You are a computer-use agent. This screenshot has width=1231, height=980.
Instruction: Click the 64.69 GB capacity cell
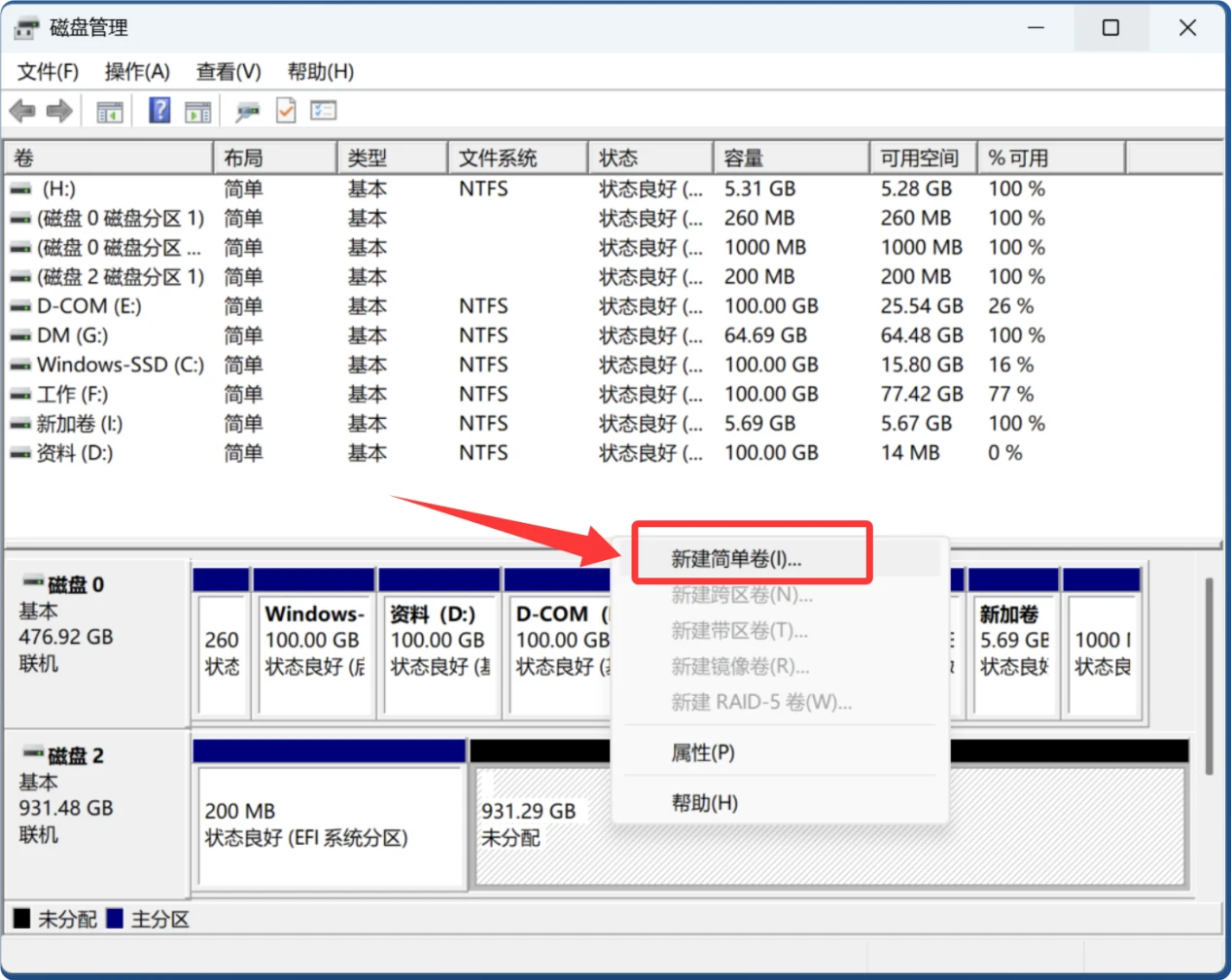coord(765,335)
